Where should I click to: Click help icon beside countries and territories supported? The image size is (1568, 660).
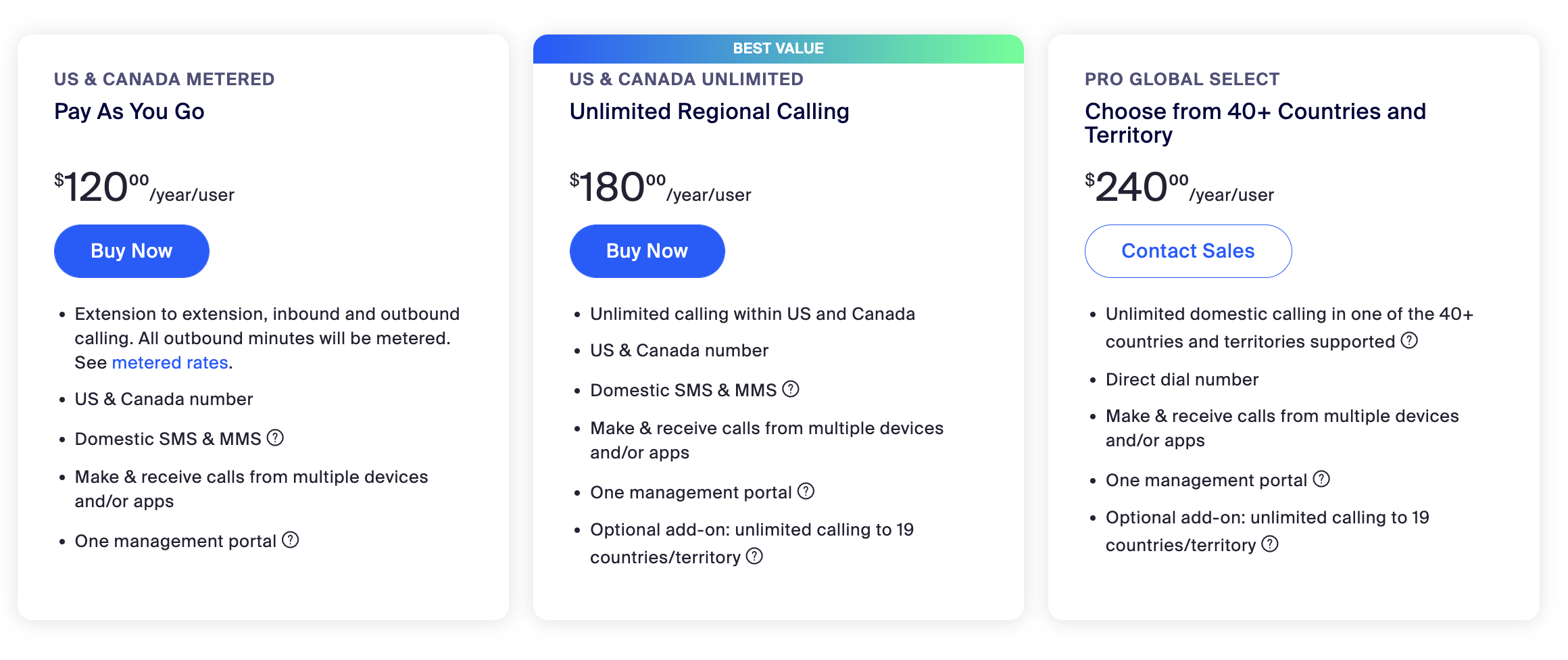click(1409, 340)
